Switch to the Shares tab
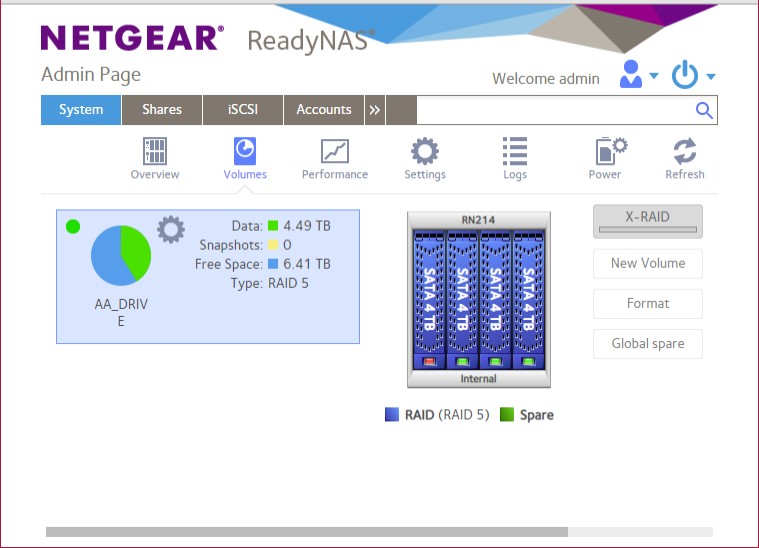This screenshot has width=759, height=548. click(x=162, y=110)
